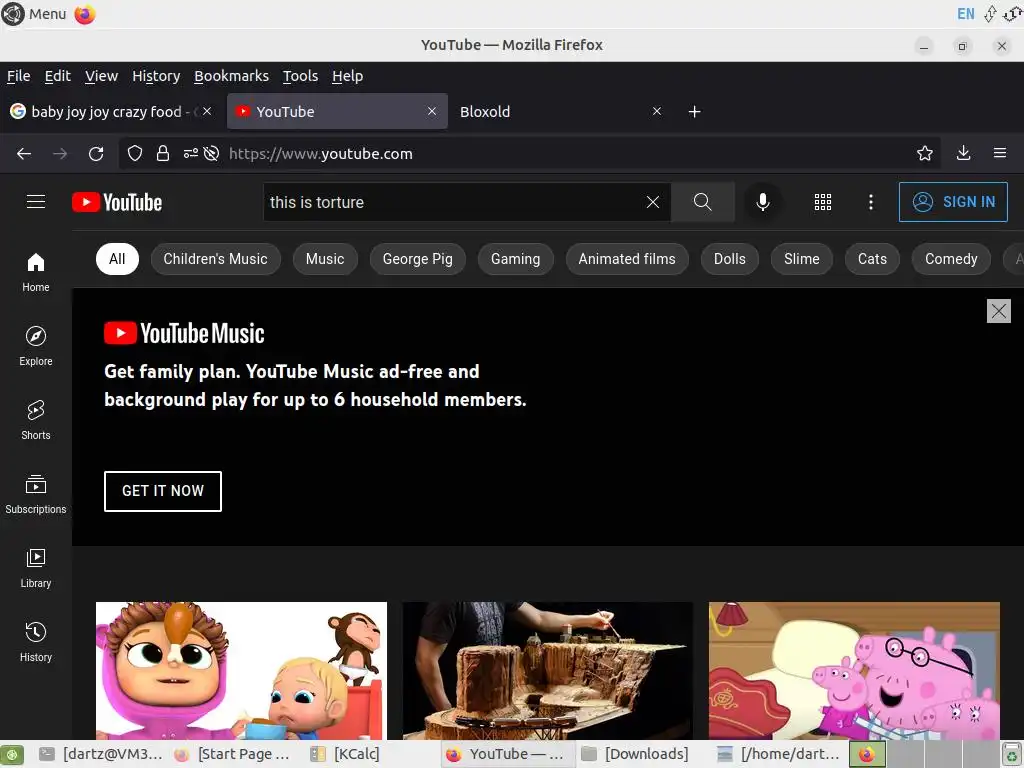Open Firefox downloads panel

963,153
